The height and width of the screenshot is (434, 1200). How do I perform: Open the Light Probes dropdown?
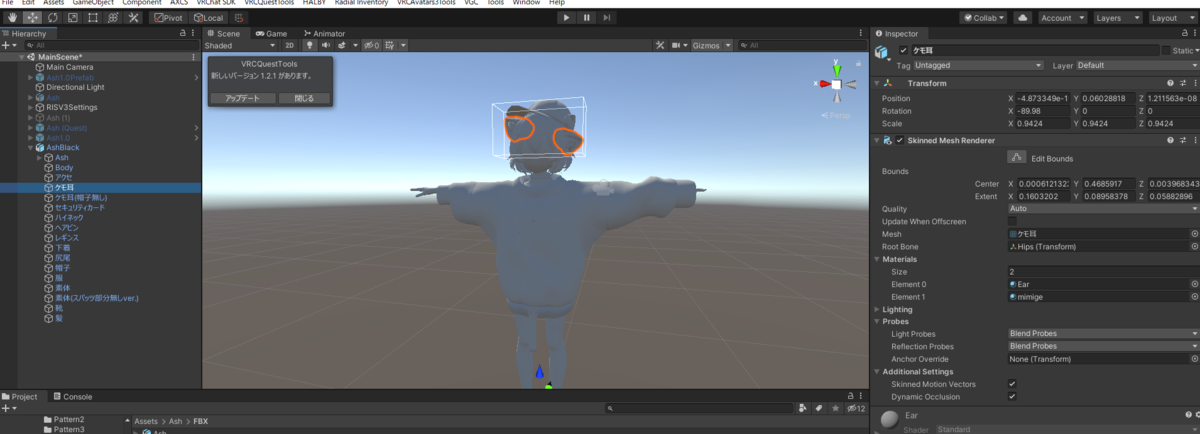1103,333
